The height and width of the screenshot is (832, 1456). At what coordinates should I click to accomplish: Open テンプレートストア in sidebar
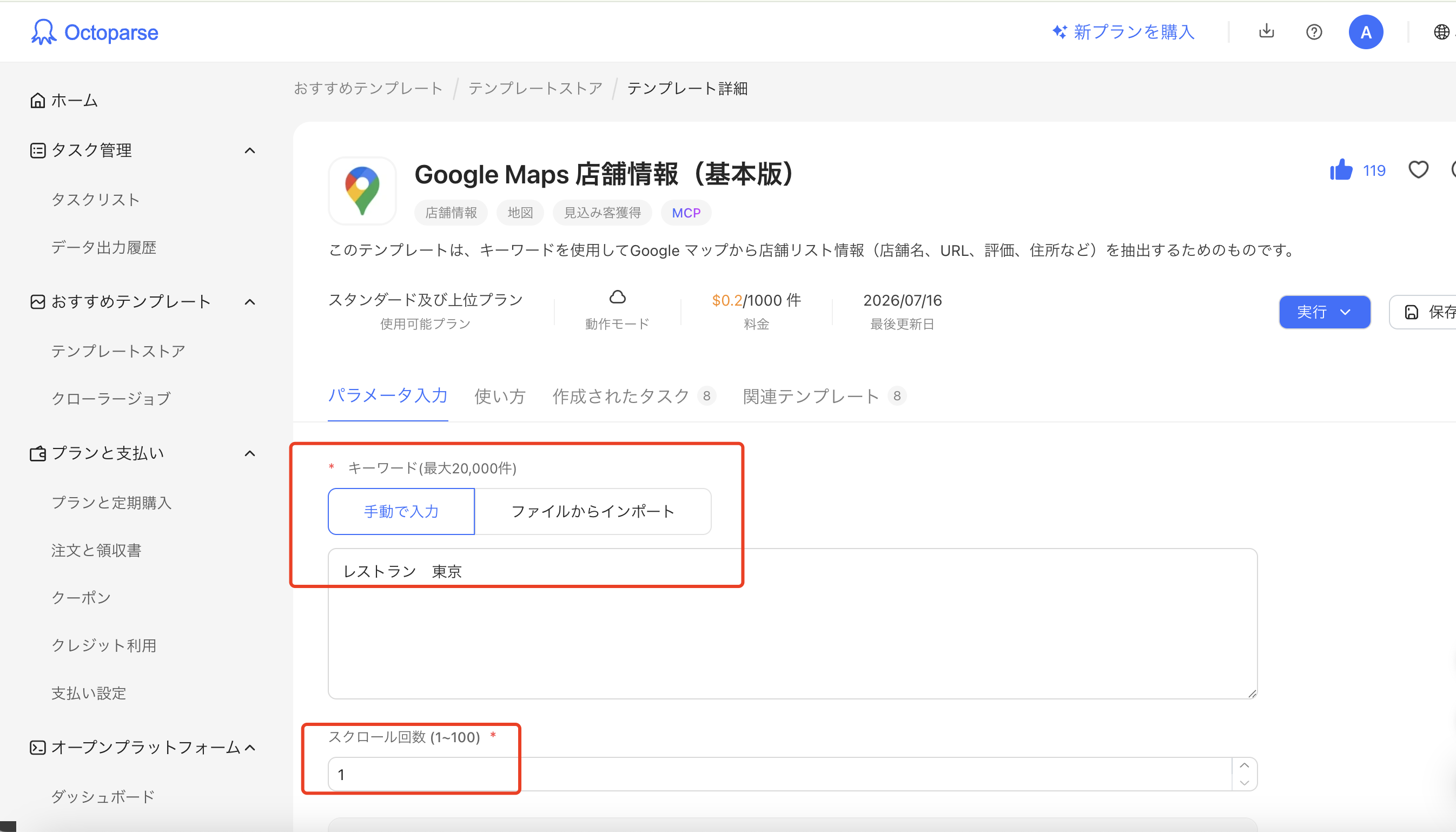click(118, 351)
